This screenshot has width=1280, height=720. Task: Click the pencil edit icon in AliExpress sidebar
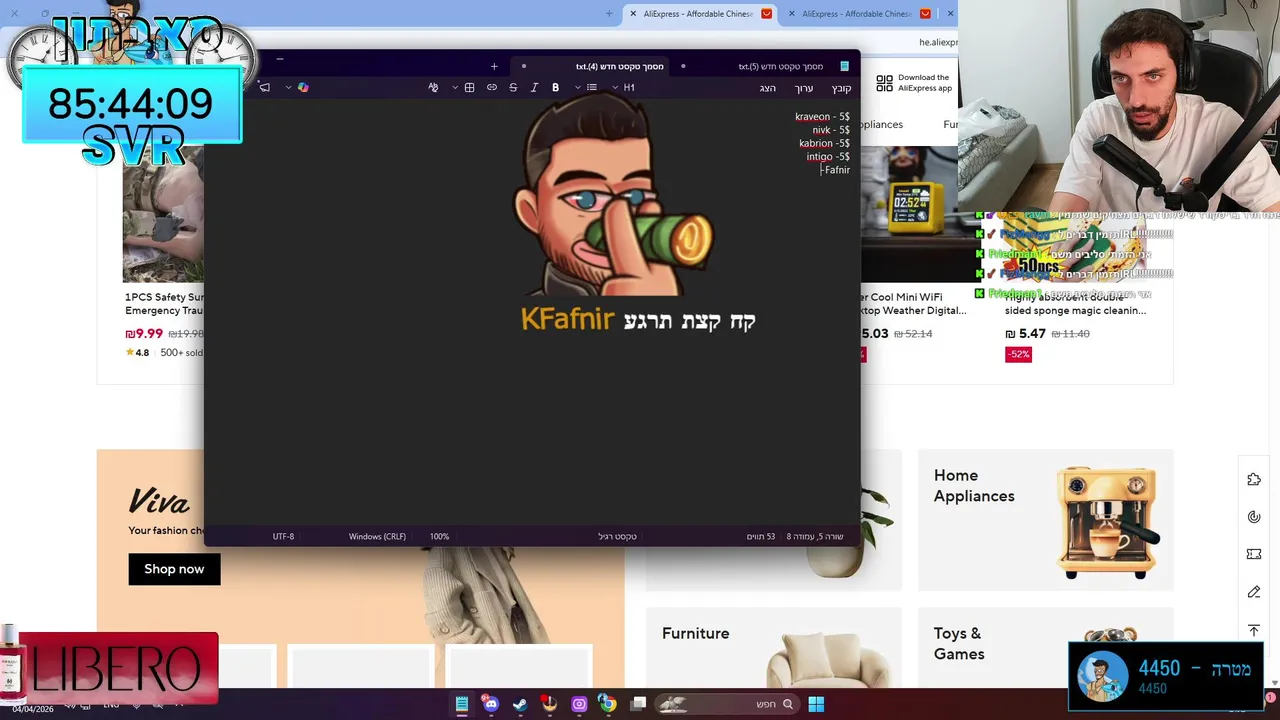tap(1254, 592)
